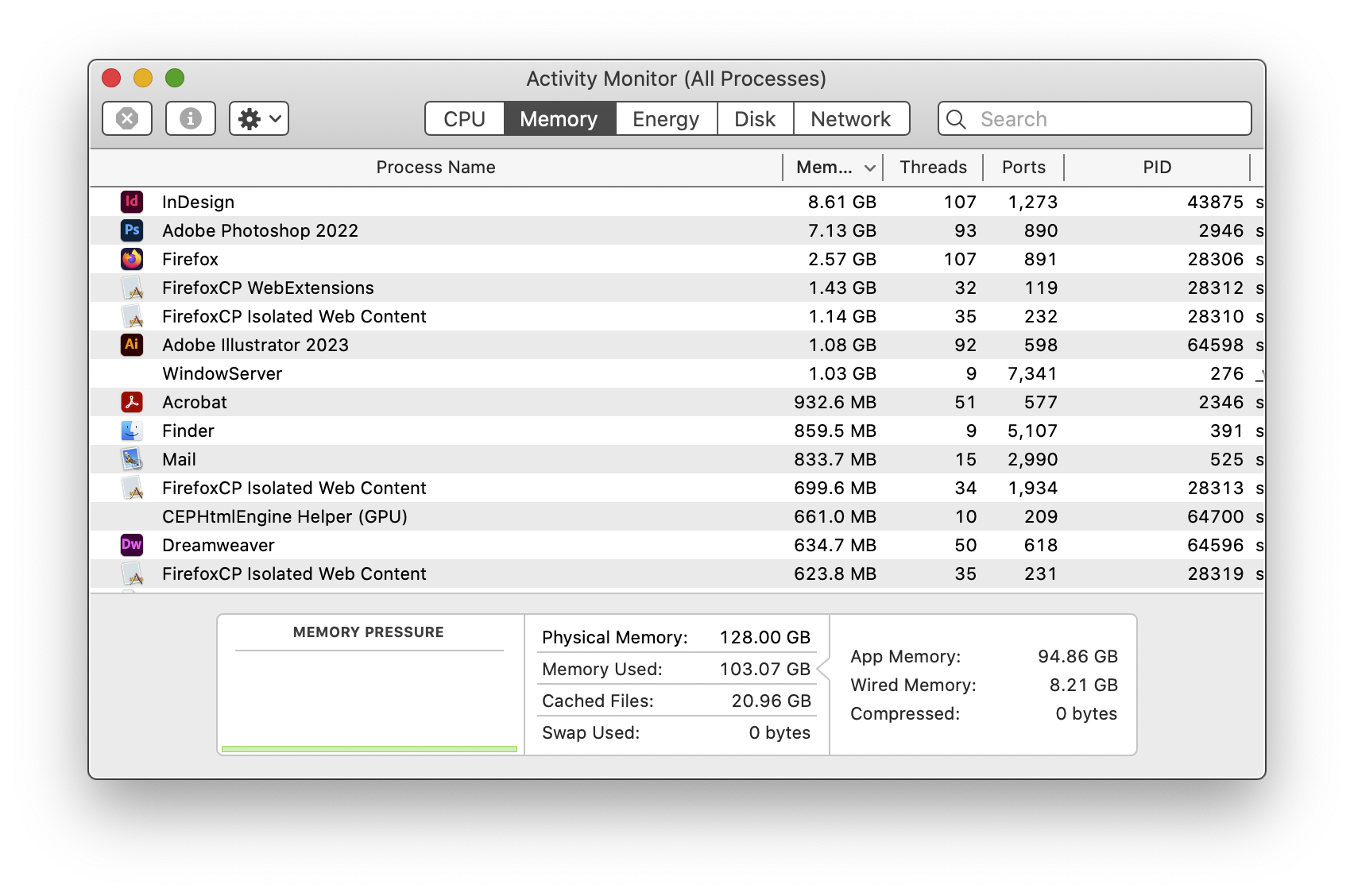
Task: Click the stop process (X) toolbar button
Action: (x=127, y=118)
